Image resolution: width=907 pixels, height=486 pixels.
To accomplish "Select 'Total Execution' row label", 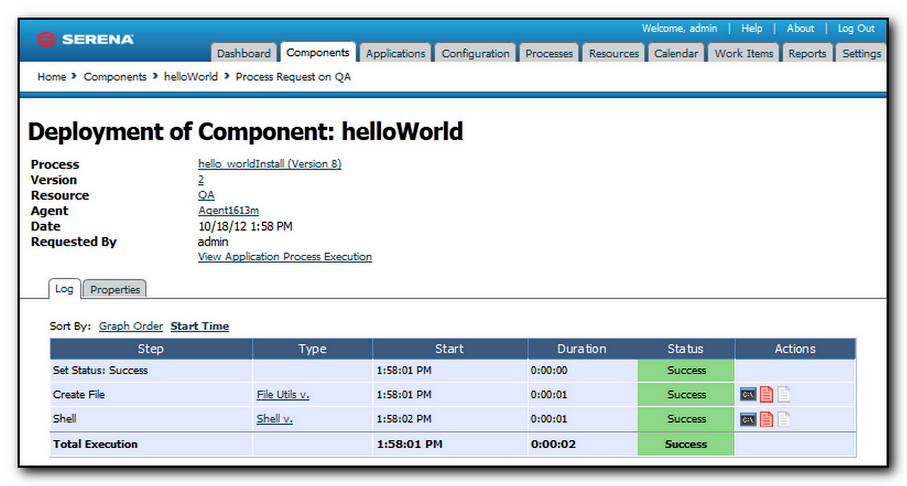I will click(x=95, y=444).
